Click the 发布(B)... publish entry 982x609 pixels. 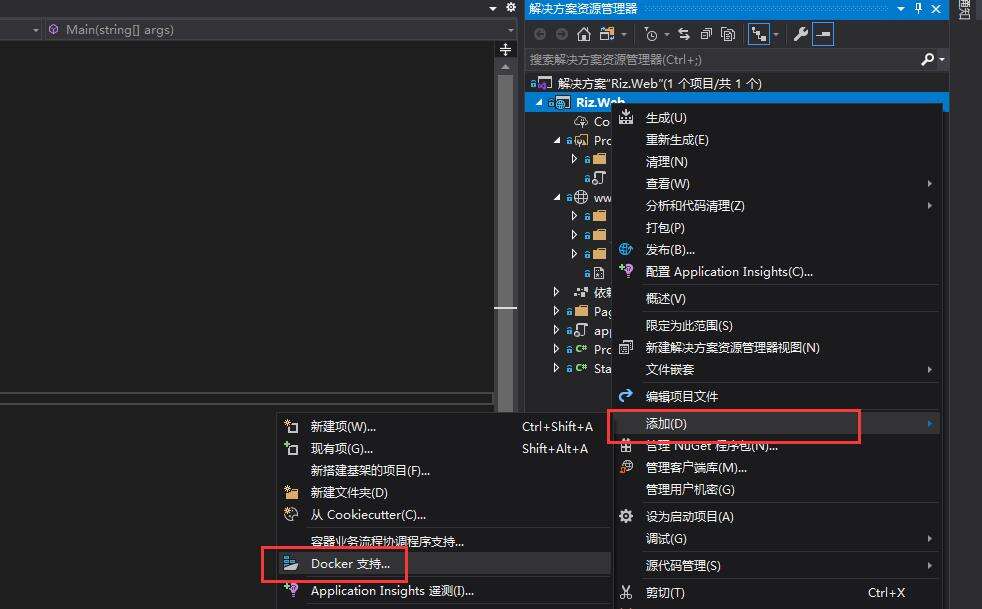tap(777, 249)
